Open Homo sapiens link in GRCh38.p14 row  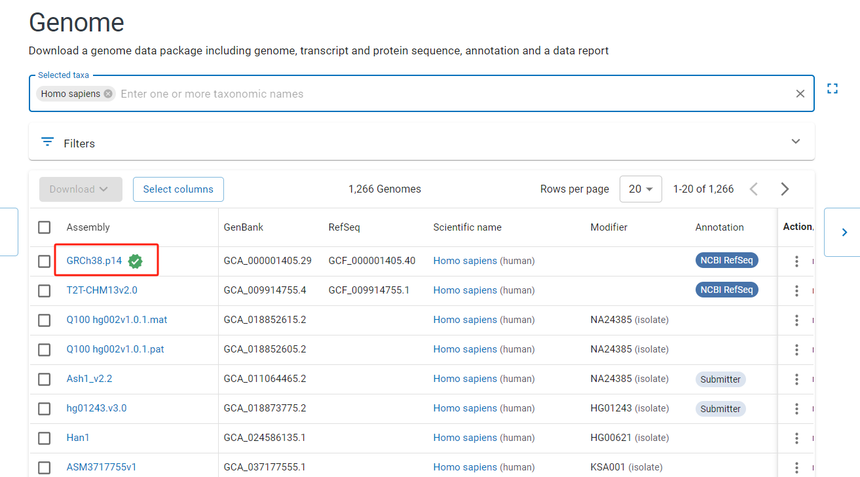(x=465, y=261)
